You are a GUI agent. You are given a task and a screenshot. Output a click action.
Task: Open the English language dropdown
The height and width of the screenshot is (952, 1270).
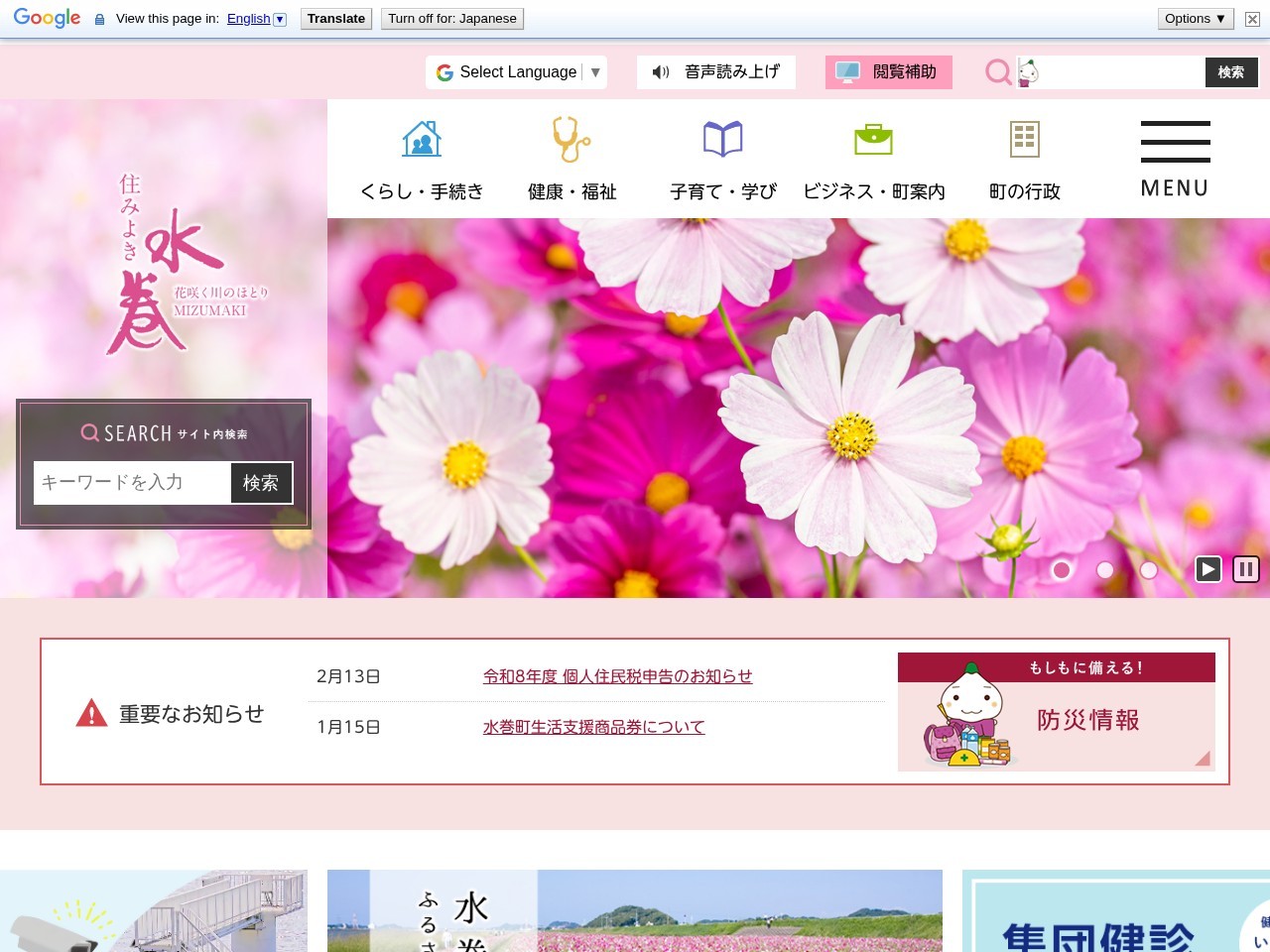256,19
